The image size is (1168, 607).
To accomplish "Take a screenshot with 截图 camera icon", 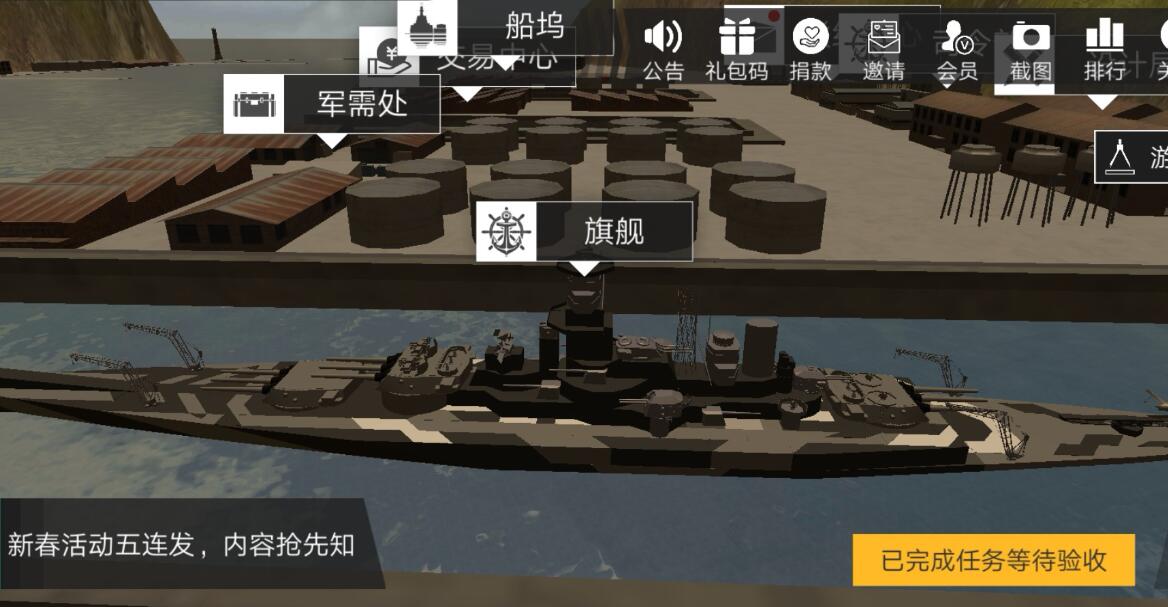I will tap(1031, 37).
